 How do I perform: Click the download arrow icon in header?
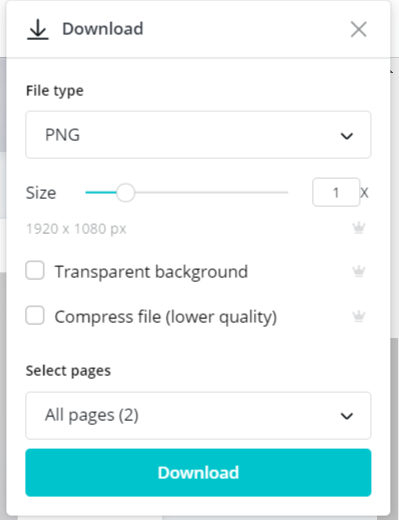click(x=38, y=29)
